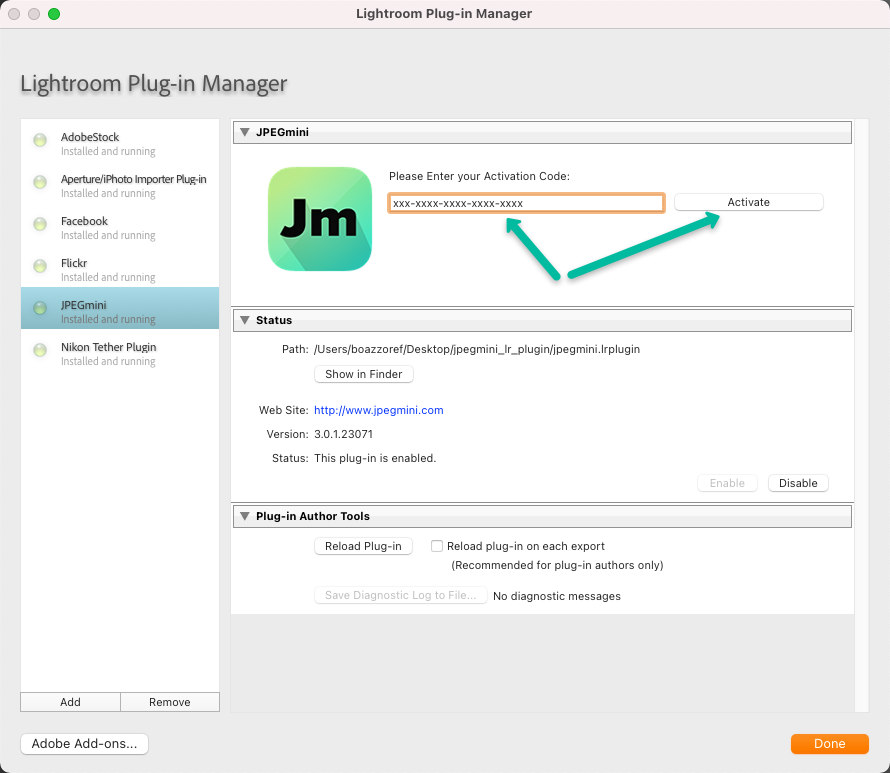Open the www.jpegmini.com link
The width and height of the screenshot is (890, 773).
coord(379,410)
